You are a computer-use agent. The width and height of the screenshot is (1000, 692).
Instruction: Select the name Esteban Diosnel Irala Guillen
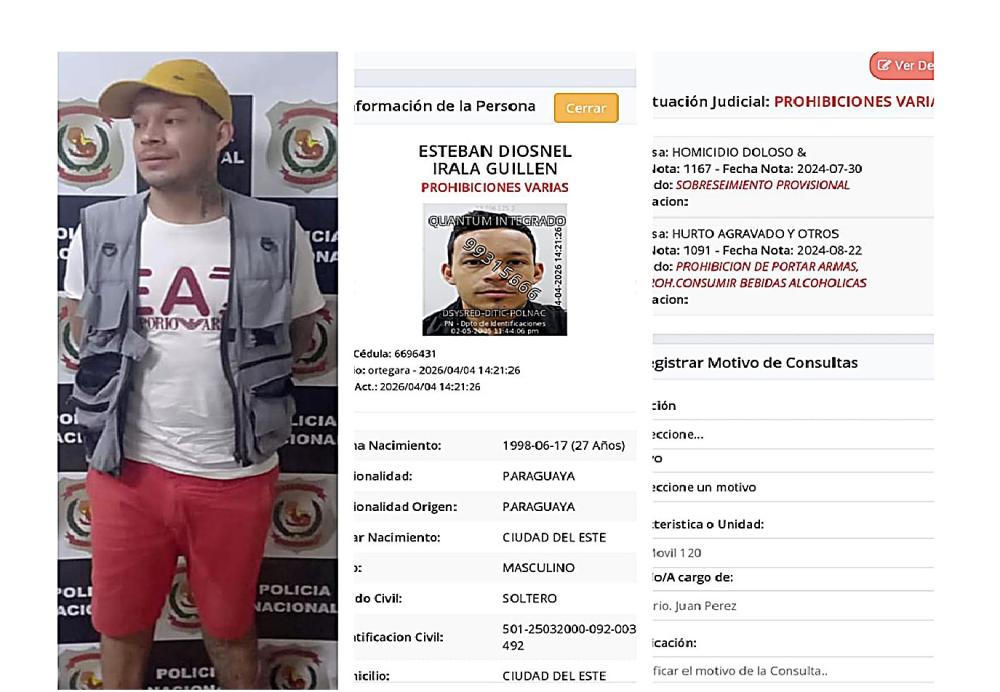point(495,159)
